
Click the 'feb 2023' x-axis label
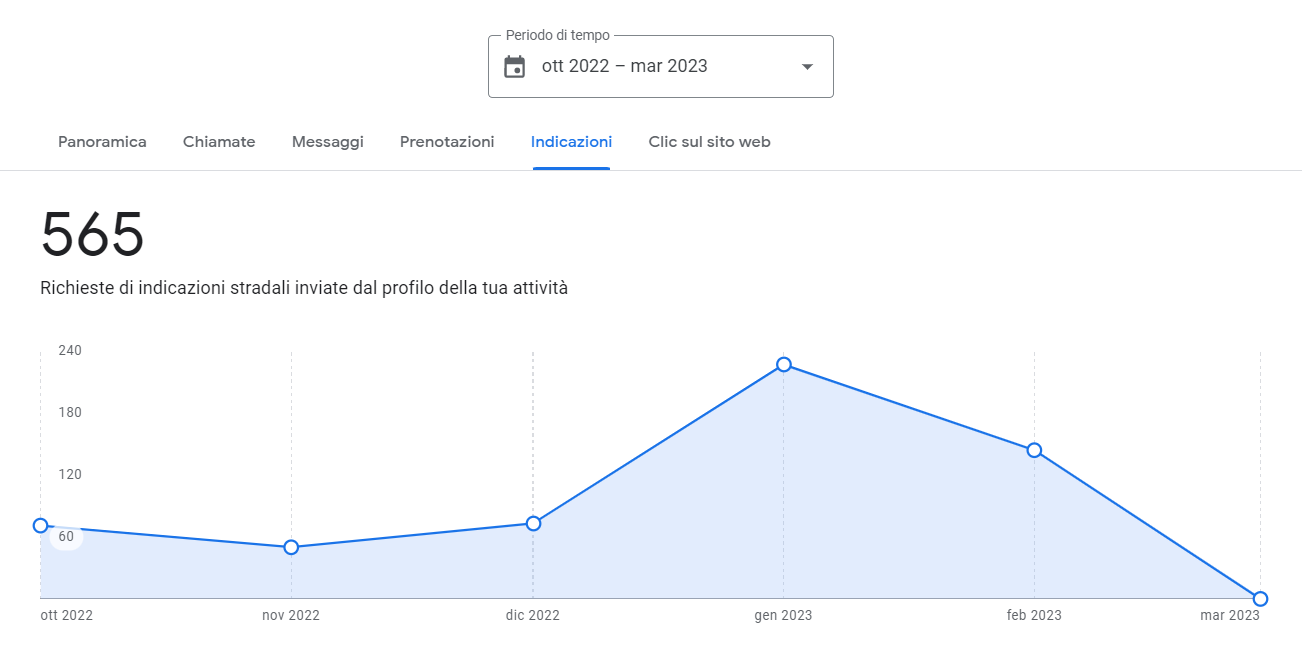(x=1034, y=615)
